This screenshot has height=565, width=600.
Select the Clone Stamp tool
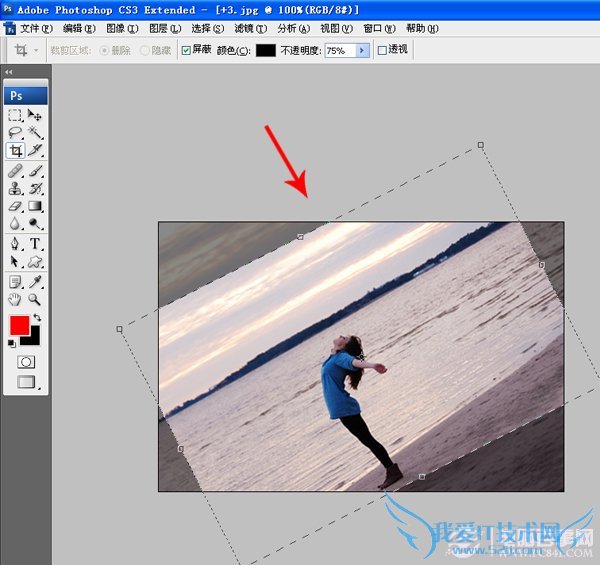pyautogui.click(x=15, y=189)
